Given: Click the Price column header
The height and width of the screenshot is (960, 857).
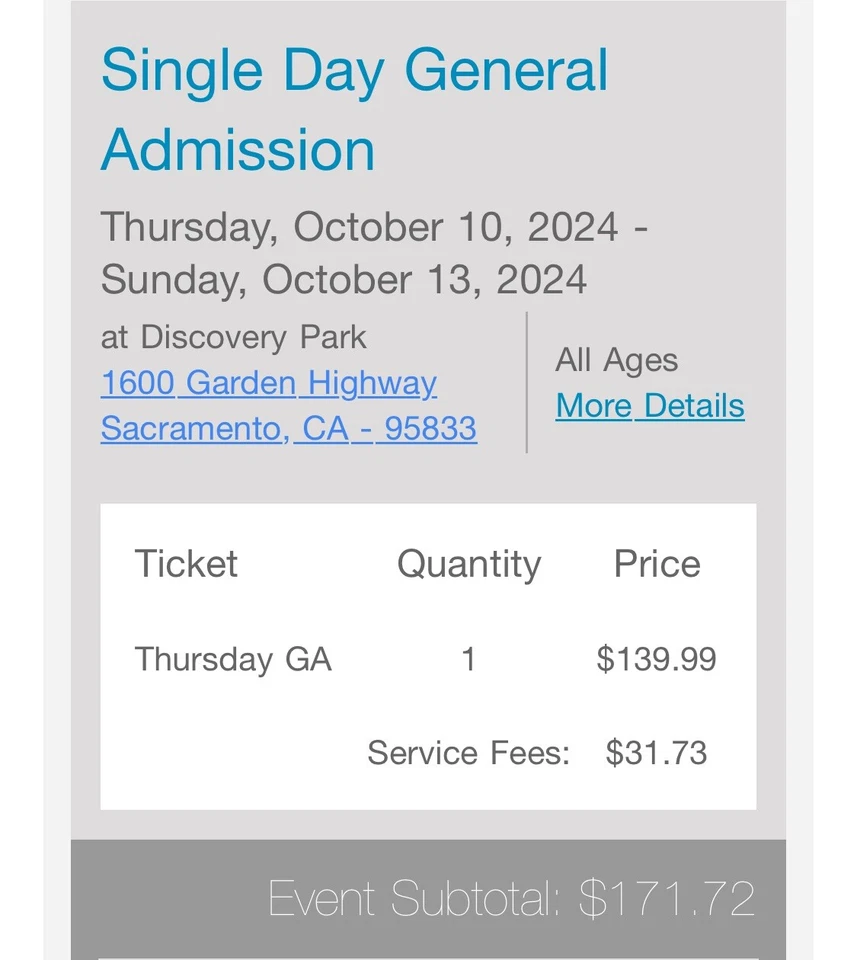Looking at the screenshot, I should (x=656, y=564).
